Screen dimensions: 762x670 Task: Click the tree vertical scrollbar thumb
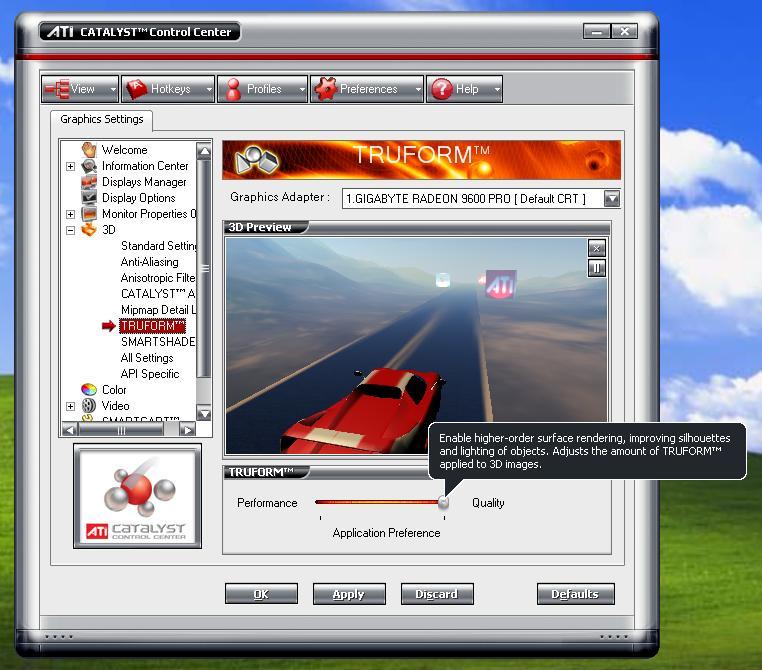(x=205, y=268)
